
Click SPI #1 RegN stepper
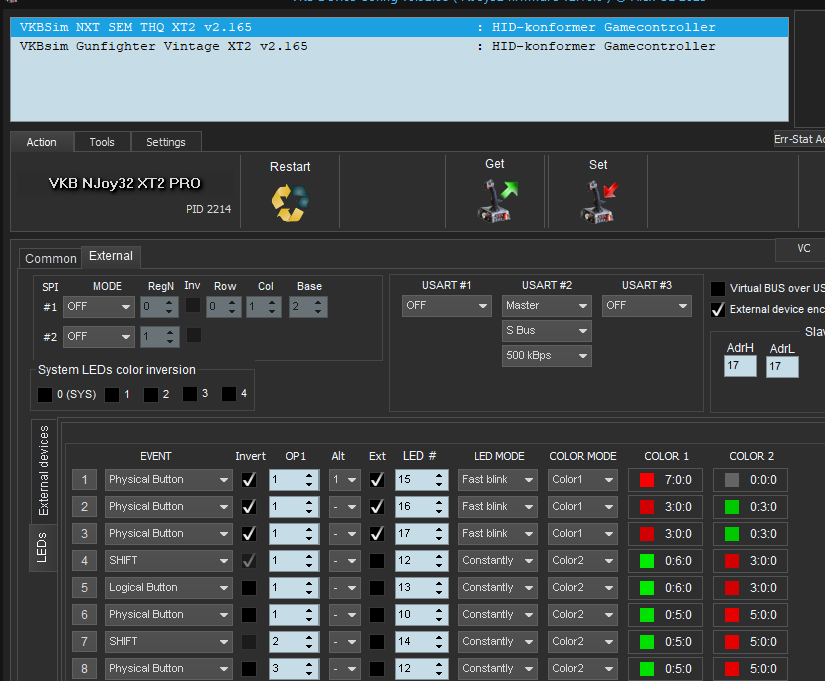coord(159,307)
